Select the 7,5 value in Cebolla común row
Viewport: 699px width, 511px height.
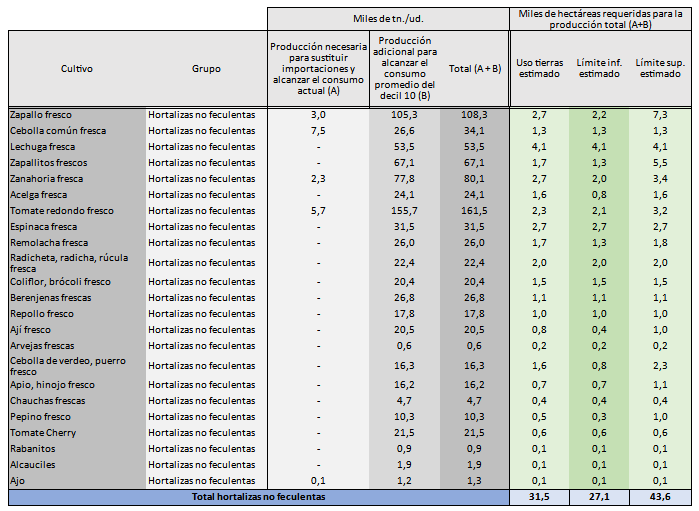click(317, 131)
